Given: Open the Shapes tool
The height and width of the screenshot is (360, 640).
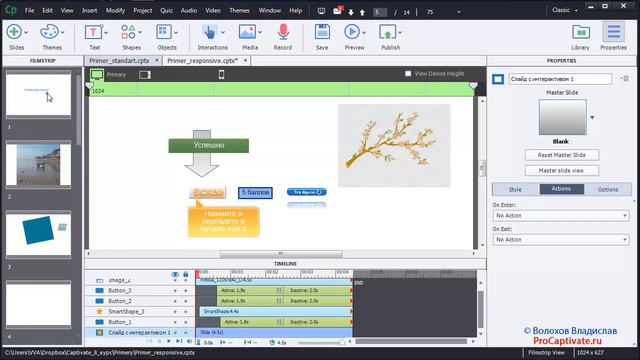Looking at the screenshot, I should point(128,32).
